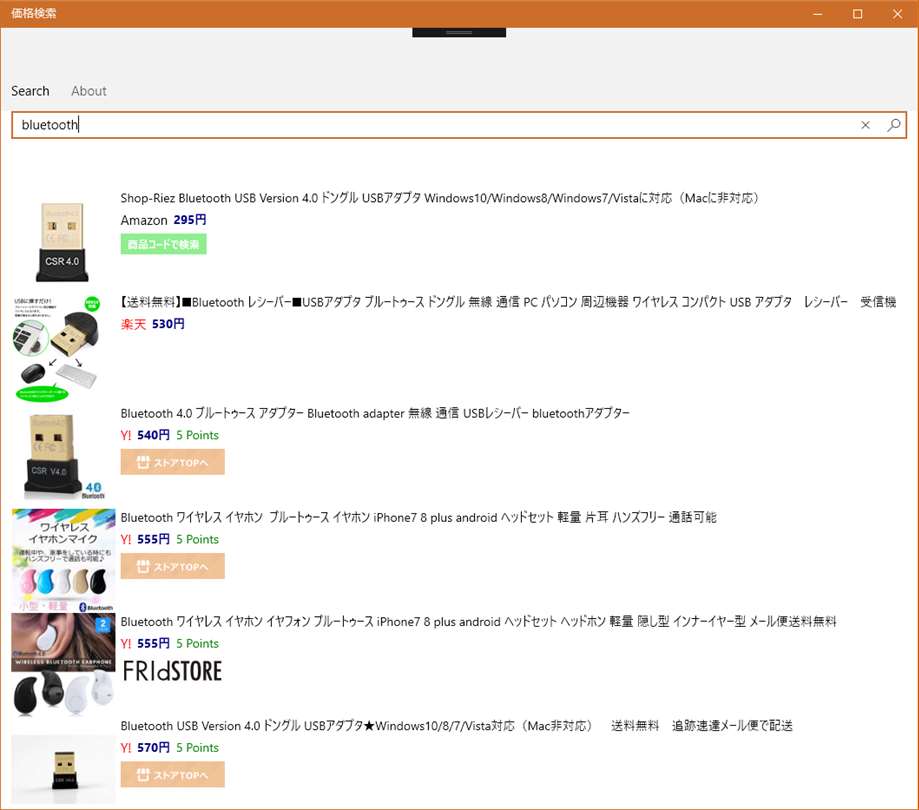Maximize the 価格検索 window
The width and height of the screenshot is (919, 810).
857,13
